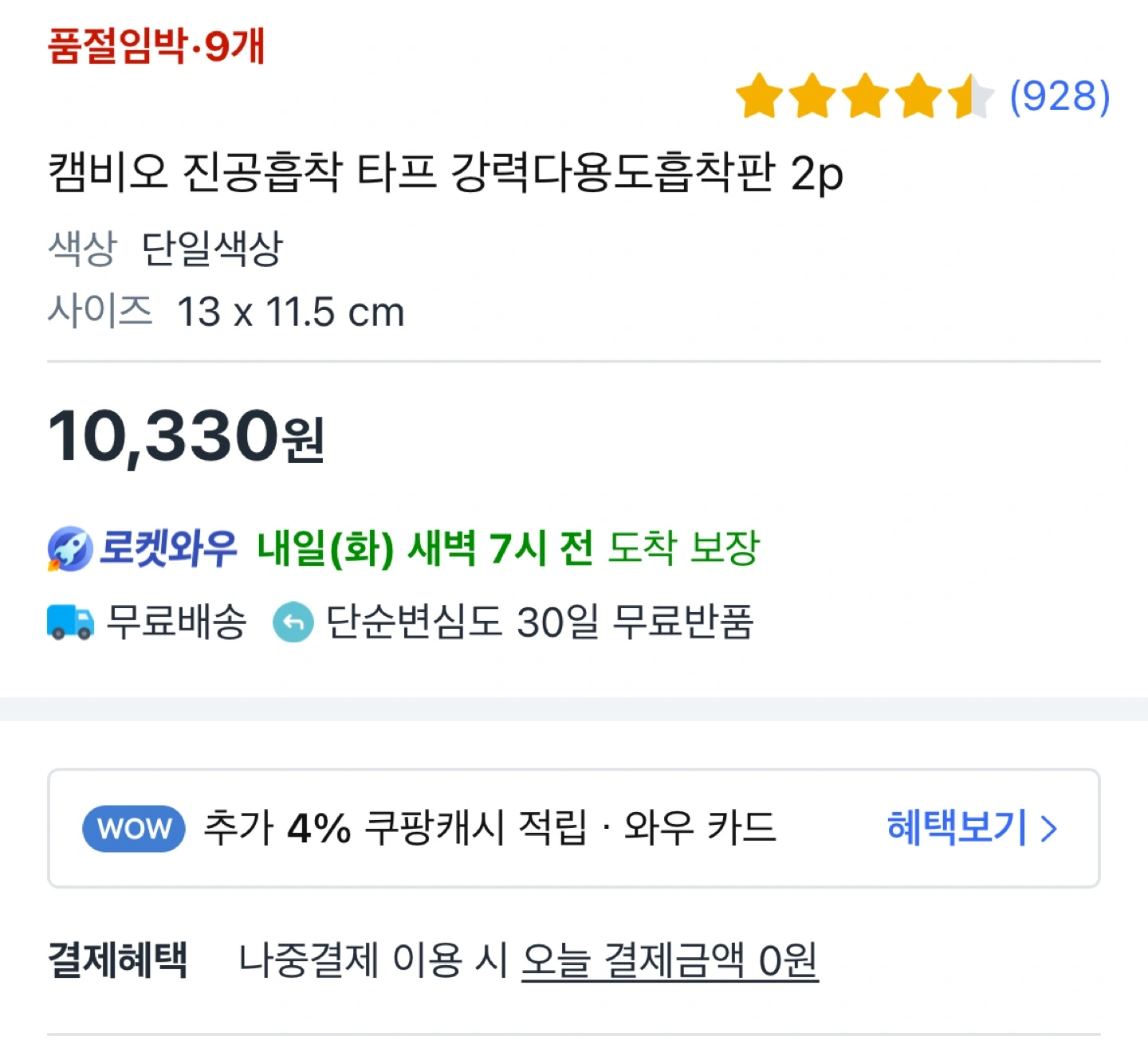
Task: Click the 추가 4% 쿠팡캐시 적립 banner
Action: (x=574, y=828)
